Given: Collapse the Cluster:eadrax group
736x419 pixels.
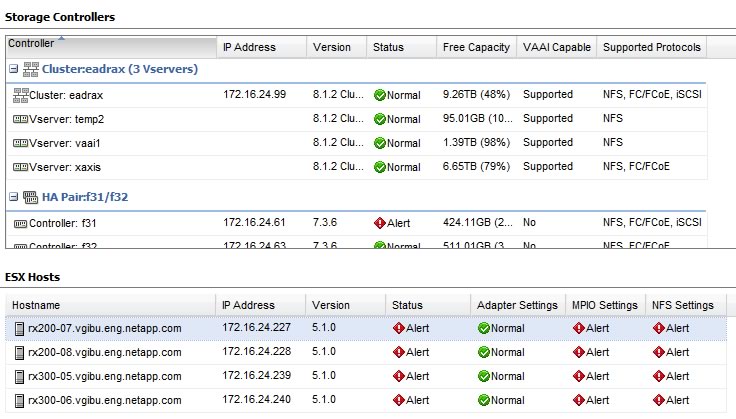Looking at the screenshot, I should (x=13, y=69).
